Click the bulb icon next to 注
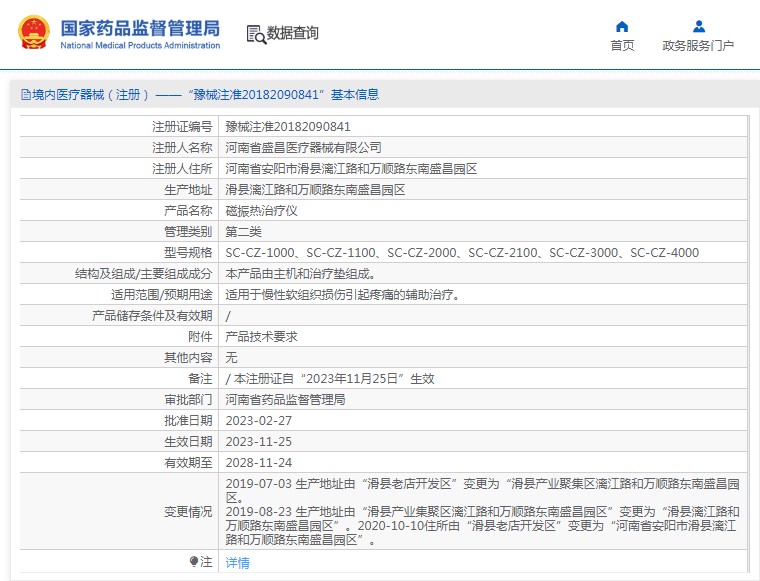This screenshot has height=581, width=760. pos(194,562)
